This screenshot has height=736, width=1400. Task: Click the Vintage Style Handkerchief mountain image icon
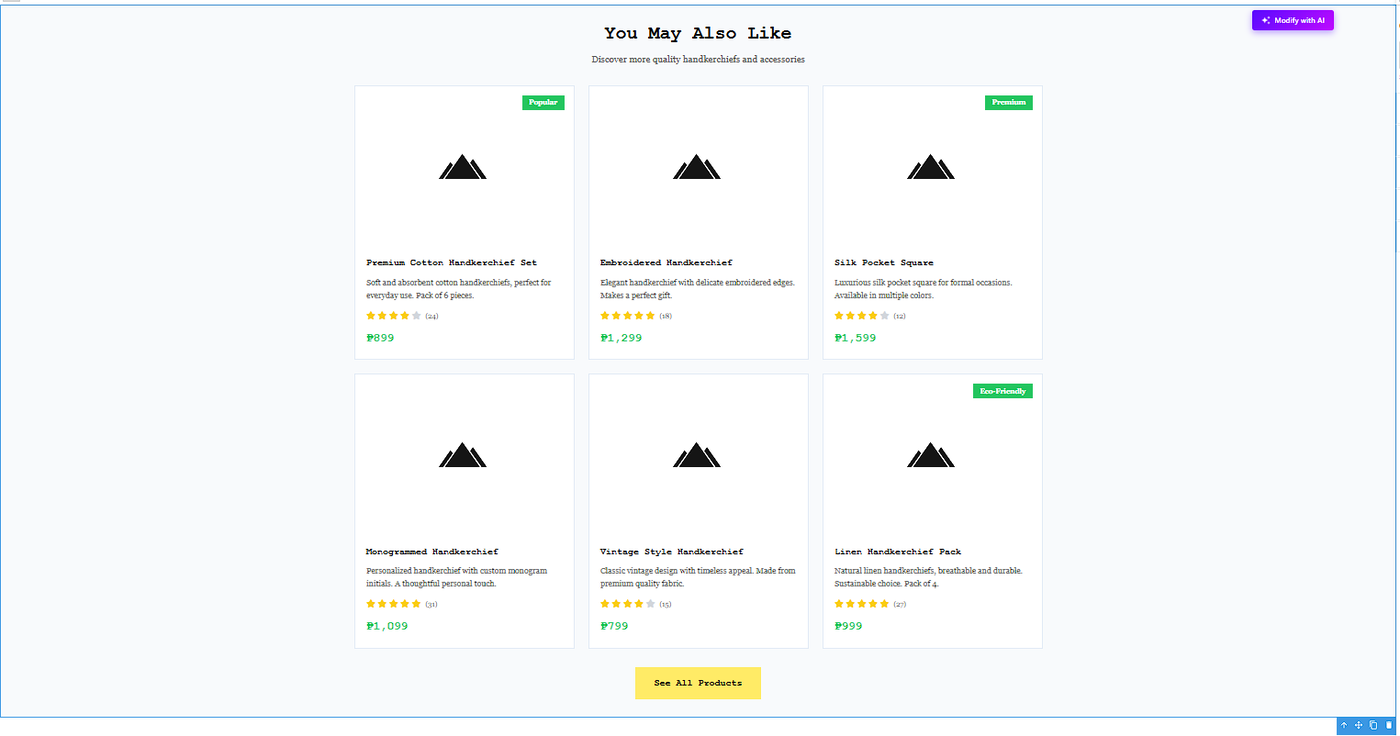[x=697, y=455]
